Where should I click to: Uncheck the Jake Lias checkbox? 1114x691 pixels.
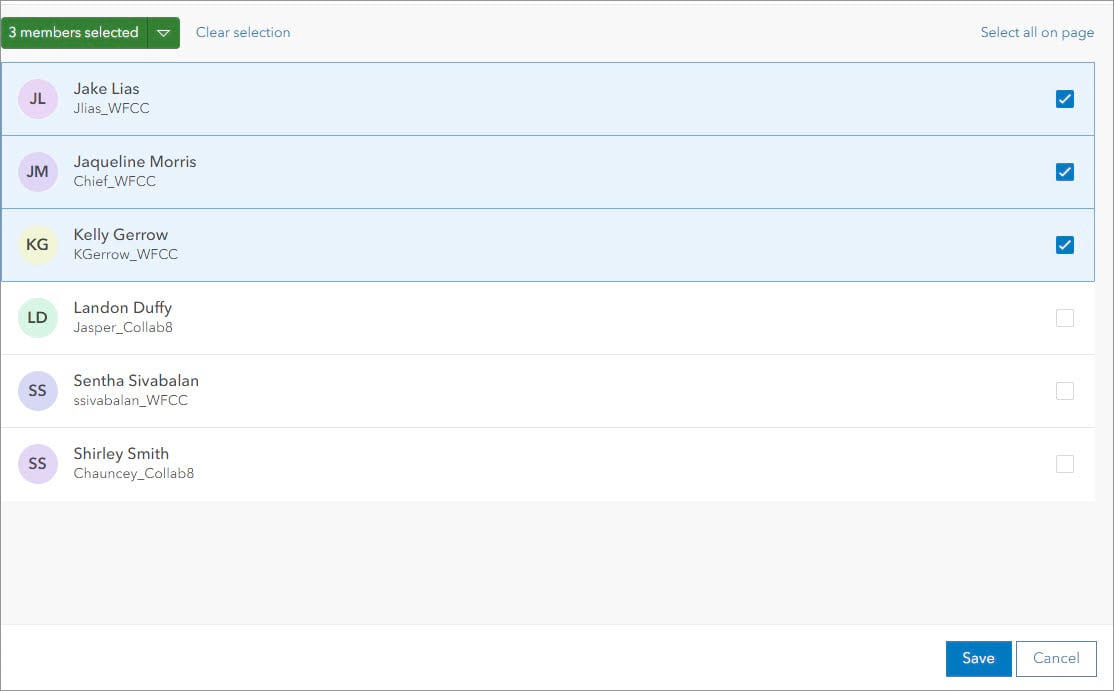click(1065, 99)
